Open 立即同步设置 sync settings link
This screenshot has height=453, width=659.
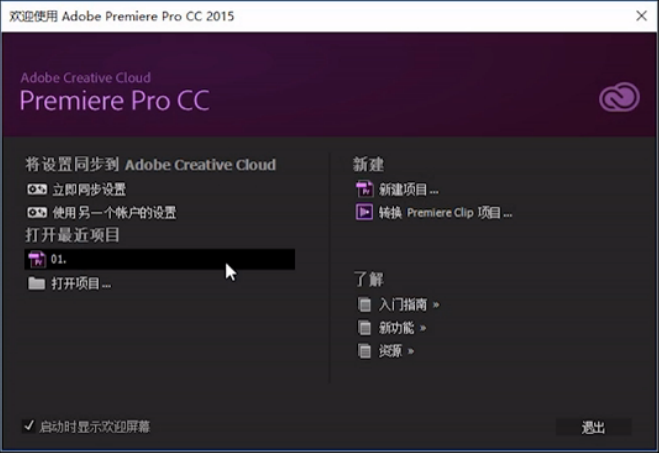click(89, 190)
